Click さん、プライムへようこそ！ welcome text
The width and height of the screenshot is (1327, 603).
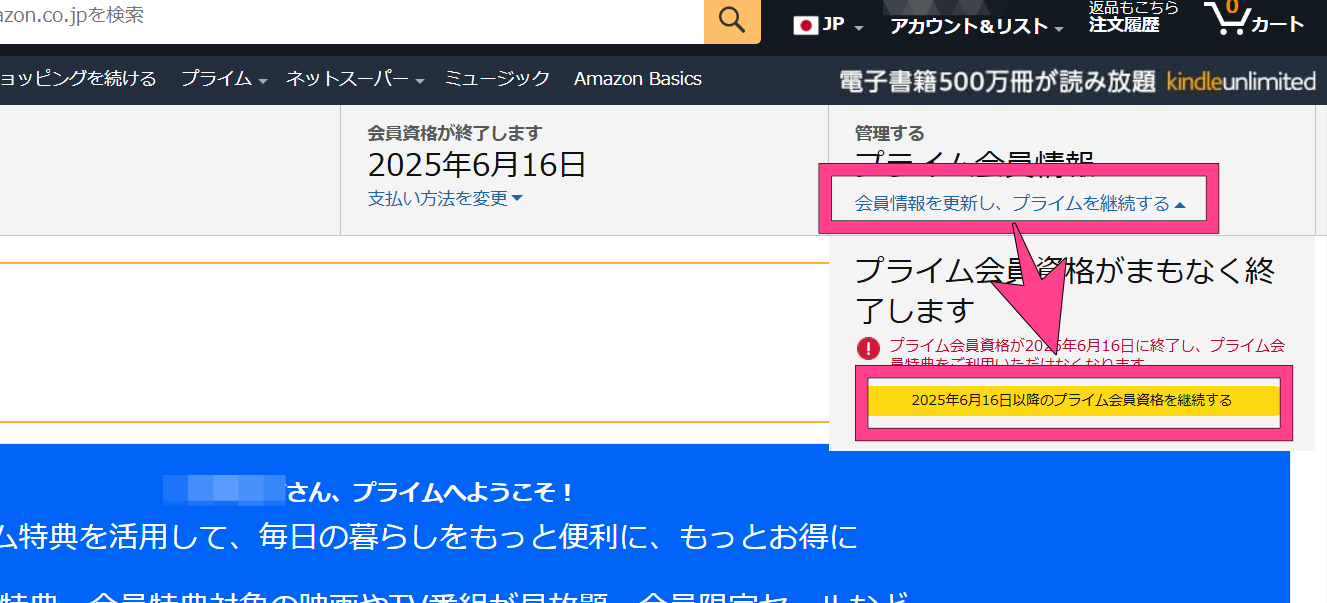pos(432,492)
